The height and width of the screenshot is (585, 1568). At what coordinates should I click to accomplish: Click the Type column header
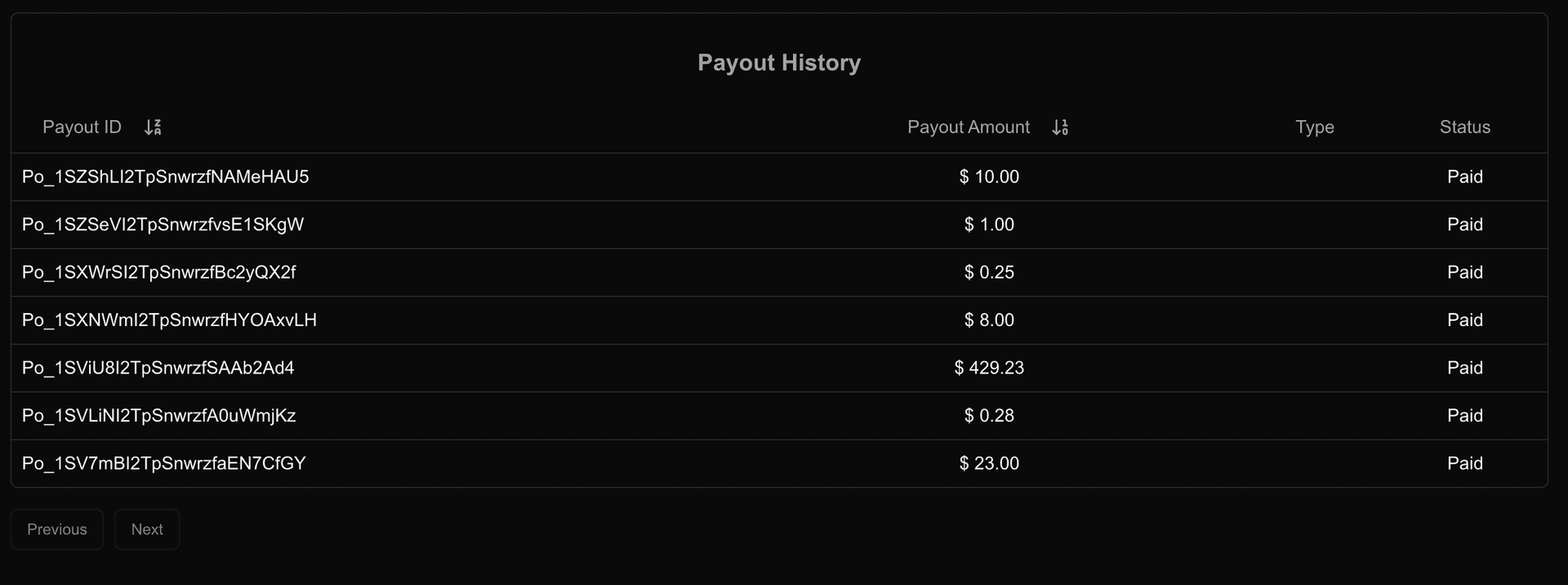pos(1315,127)
